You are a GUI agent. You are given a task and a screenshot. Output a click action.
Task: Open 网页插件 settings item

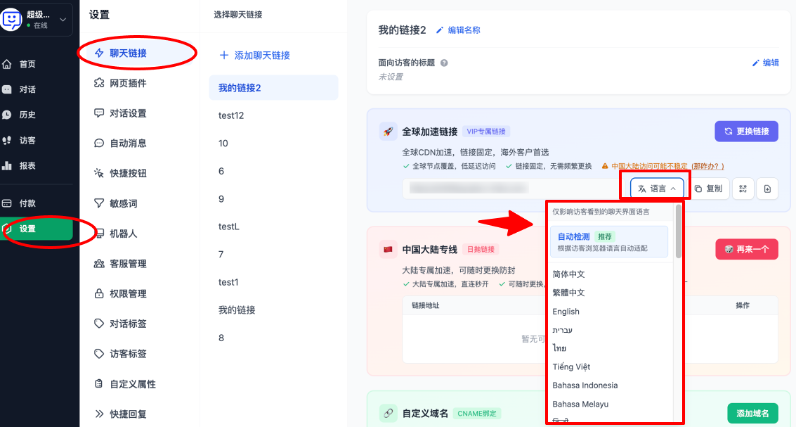(128, 83)
